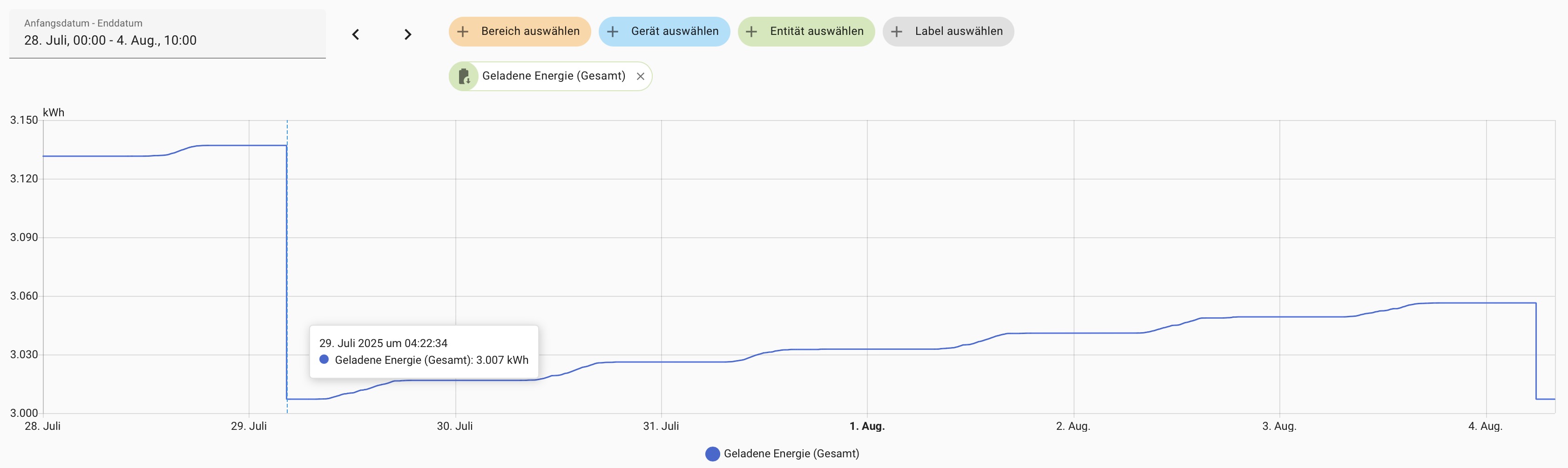
Task: Click the 3.150 y-axis tick label
Action: 24,120
